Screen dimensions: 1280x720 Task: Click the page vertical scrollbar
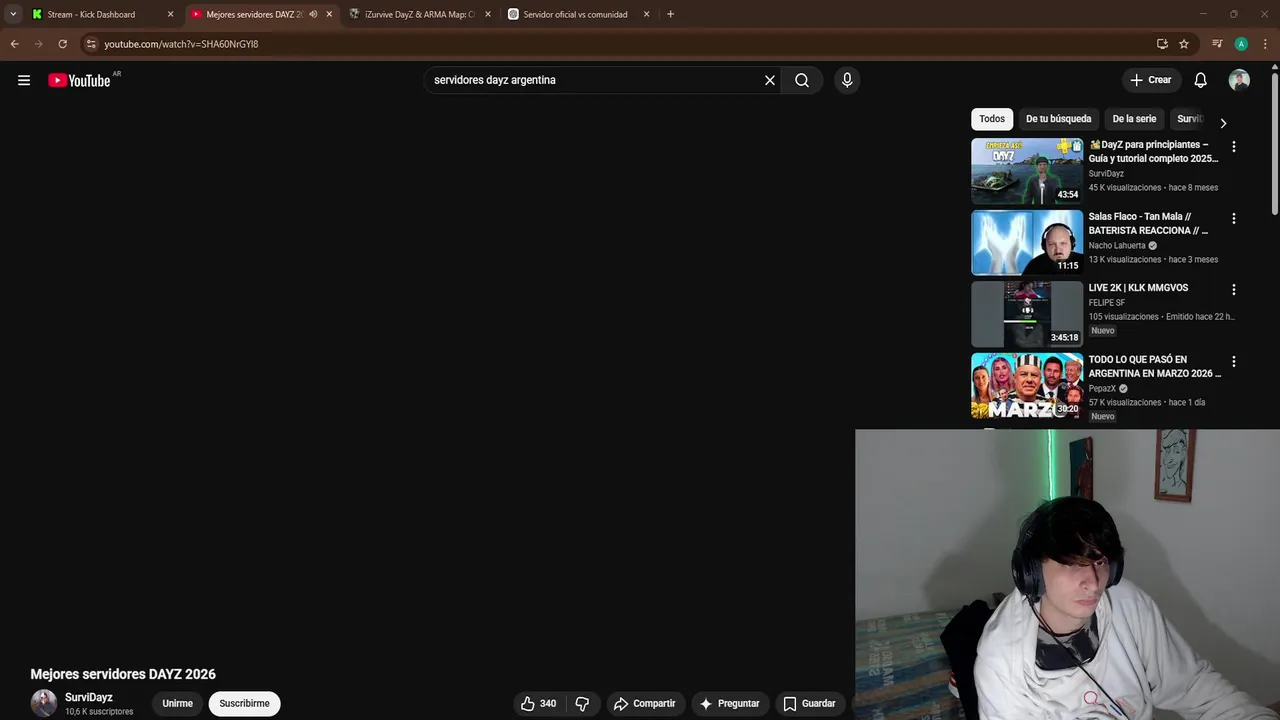(1275, 143)
